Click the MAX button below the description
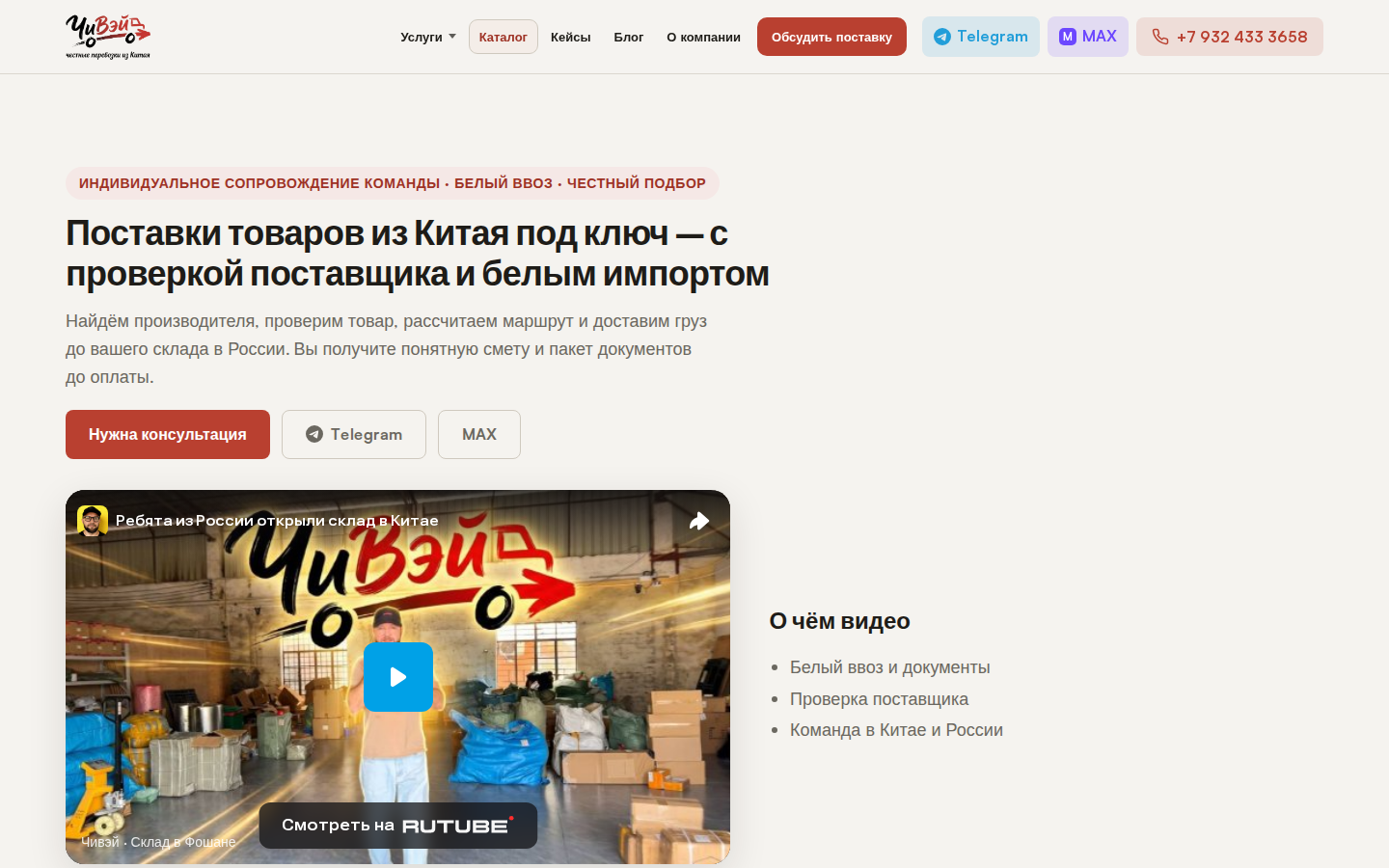 click(x=479, y=434)
